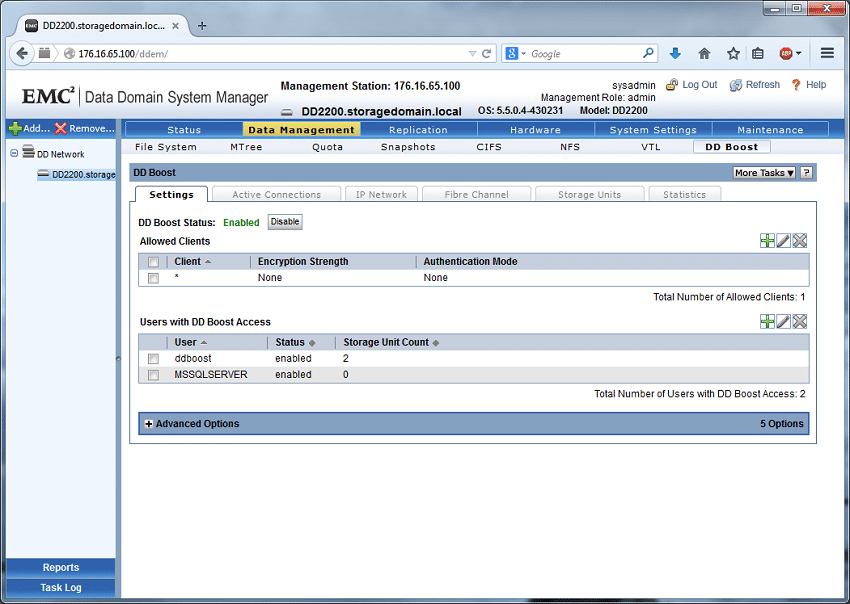Click the Adblock Plus ABP icon
This screenshot has width=850, height=604.
point(786,53)
